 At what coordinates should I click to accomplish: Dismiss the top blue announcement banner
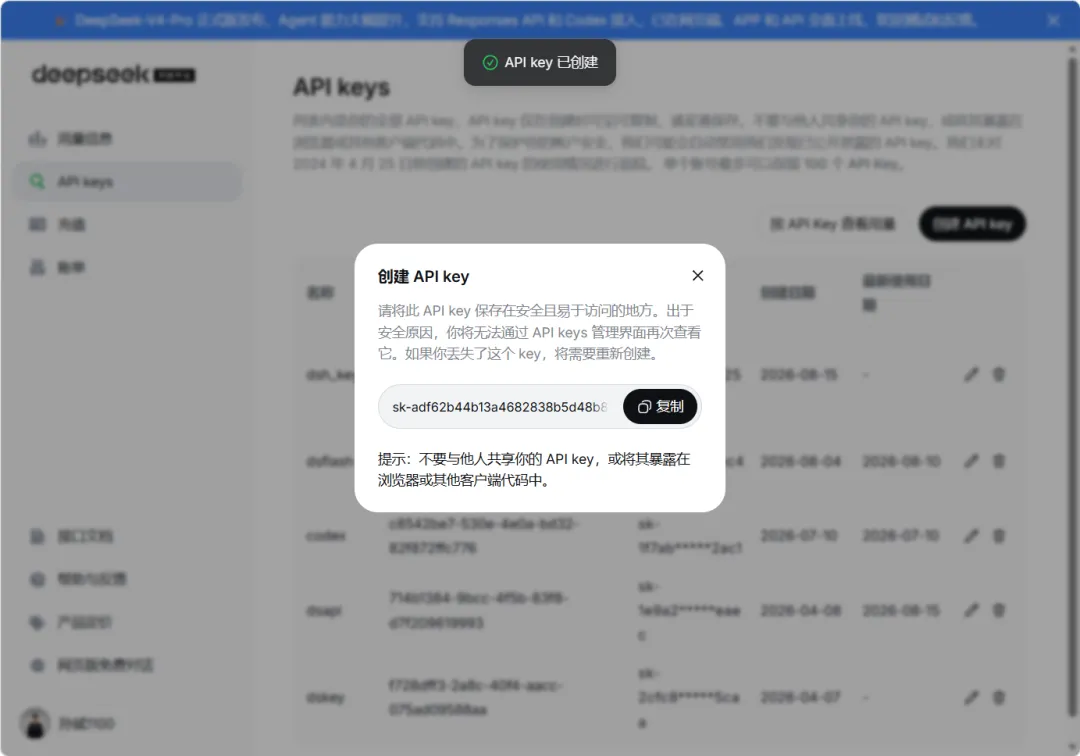(1053, 21)
